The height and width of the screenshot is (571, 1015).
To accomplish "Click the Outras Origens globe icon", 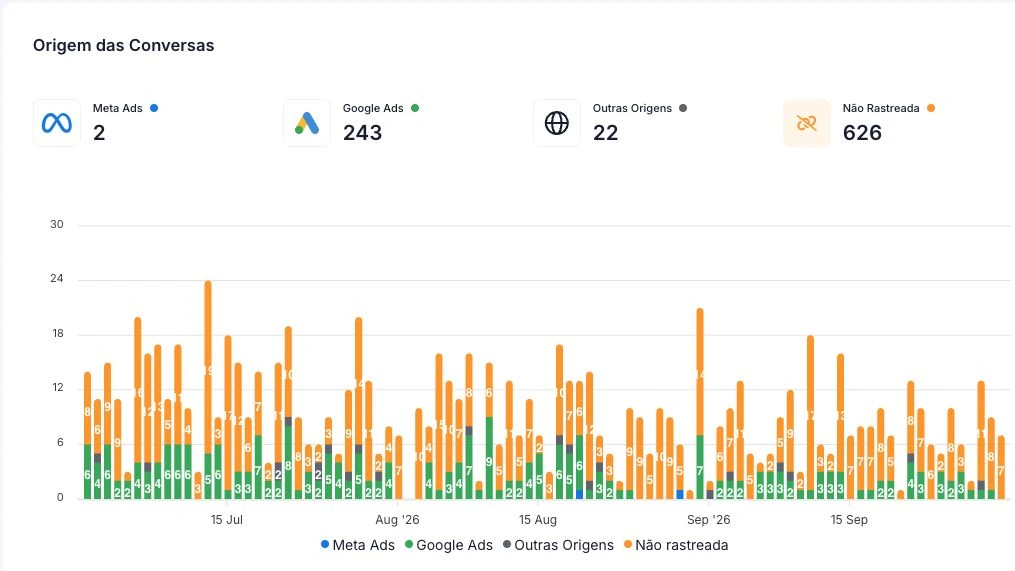I will pyautogui.click(x=557, y=123).
